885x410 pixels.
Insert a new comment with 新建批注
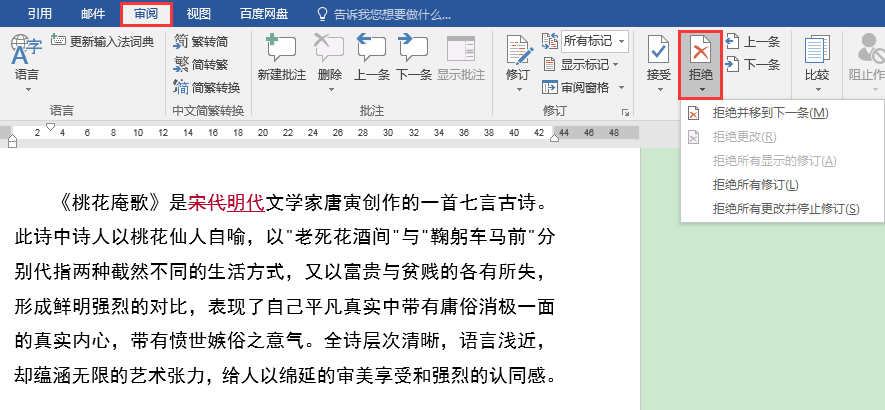pos(281,56)
